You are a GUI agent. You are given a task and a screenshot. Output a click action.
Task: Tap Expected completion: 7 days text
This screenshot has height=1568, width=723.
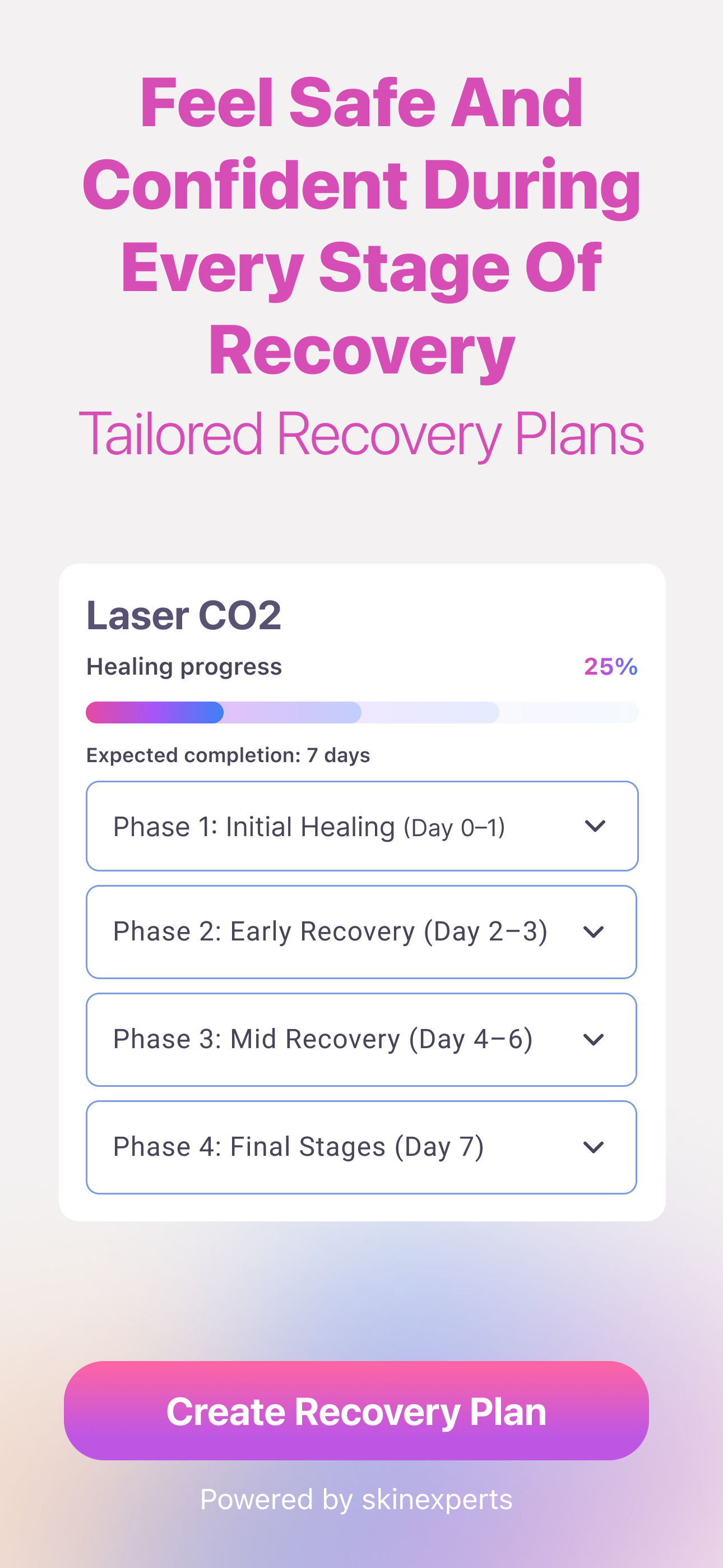228,755
